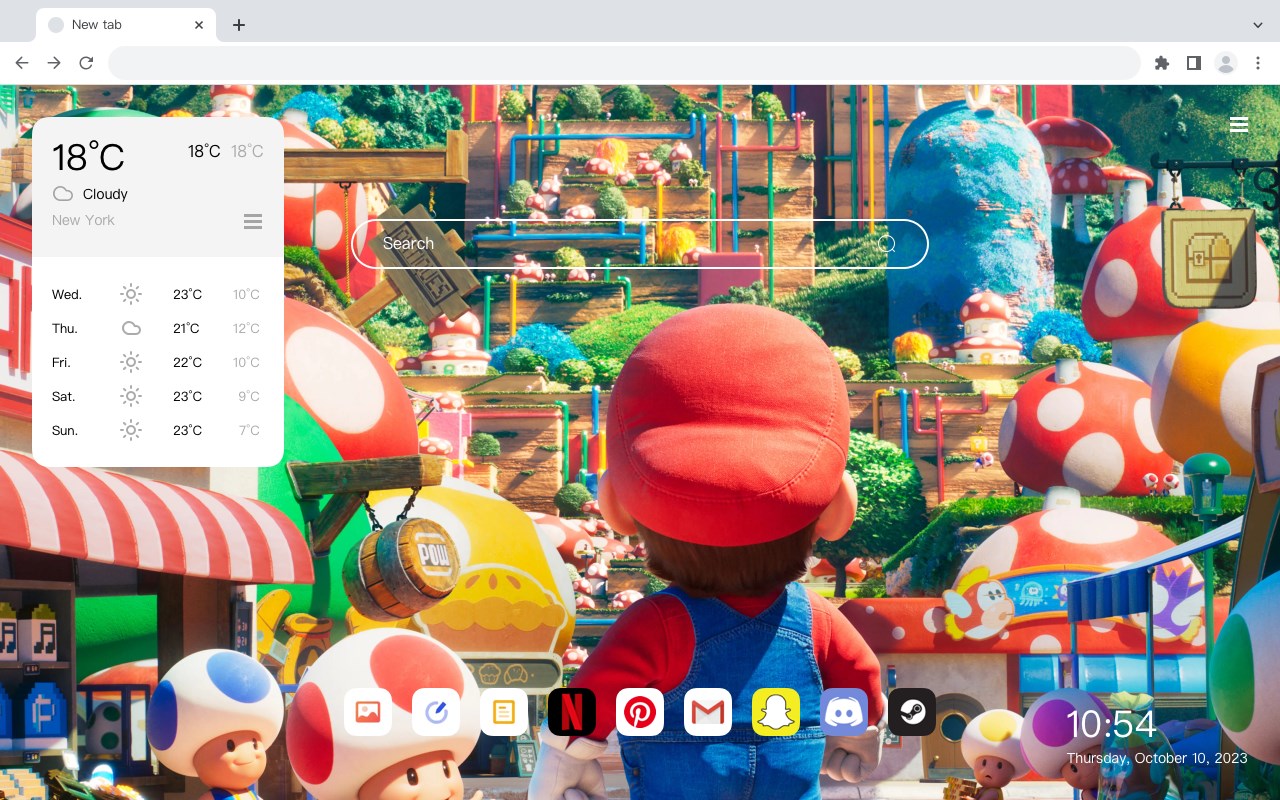1280x800 pixels.
Task: Click the cloud icon for Thursday
Action: pyautogui.click(x=131, y=328)
